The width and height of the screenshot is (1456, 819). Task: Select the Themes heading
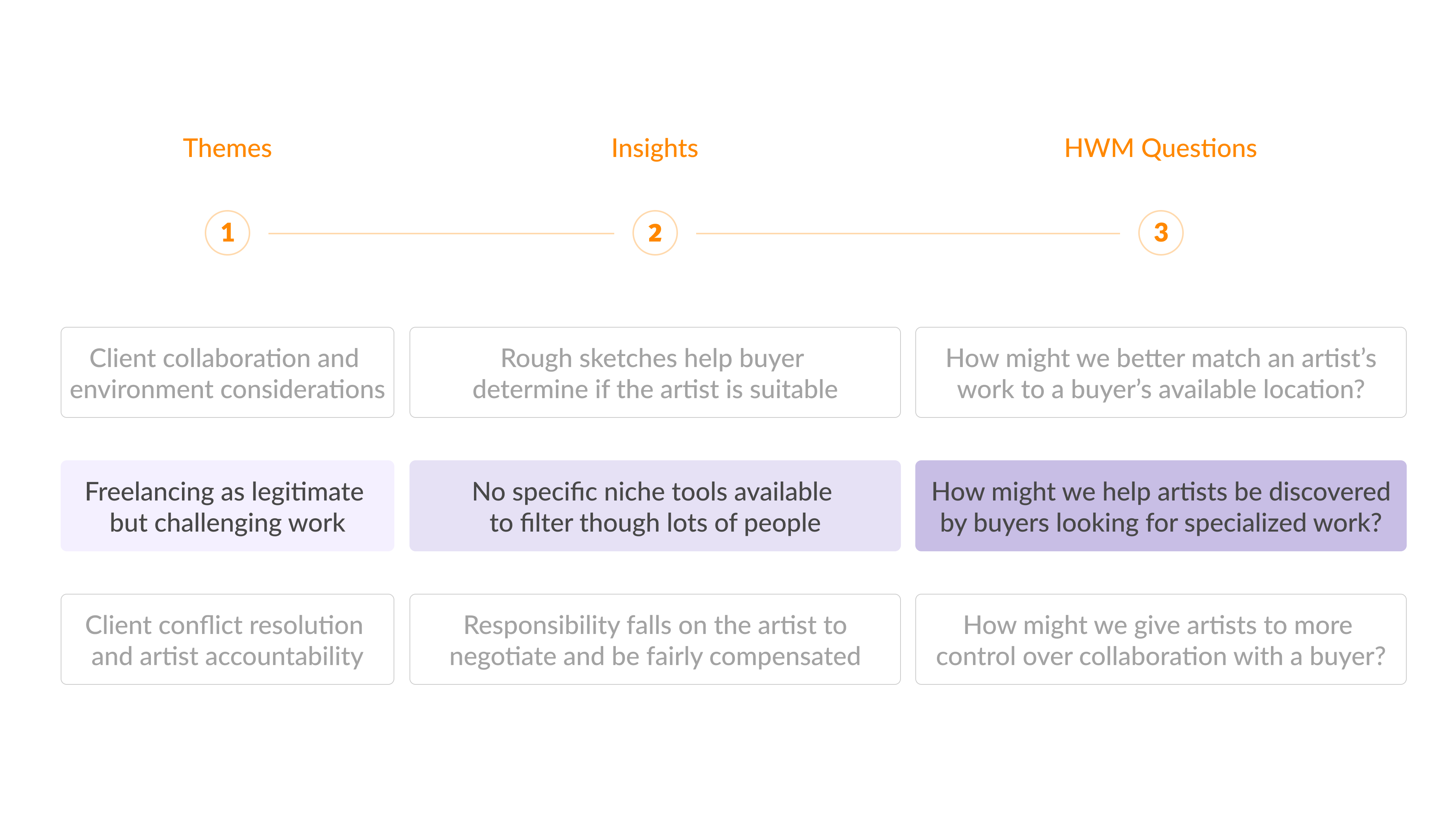(227, 149)
